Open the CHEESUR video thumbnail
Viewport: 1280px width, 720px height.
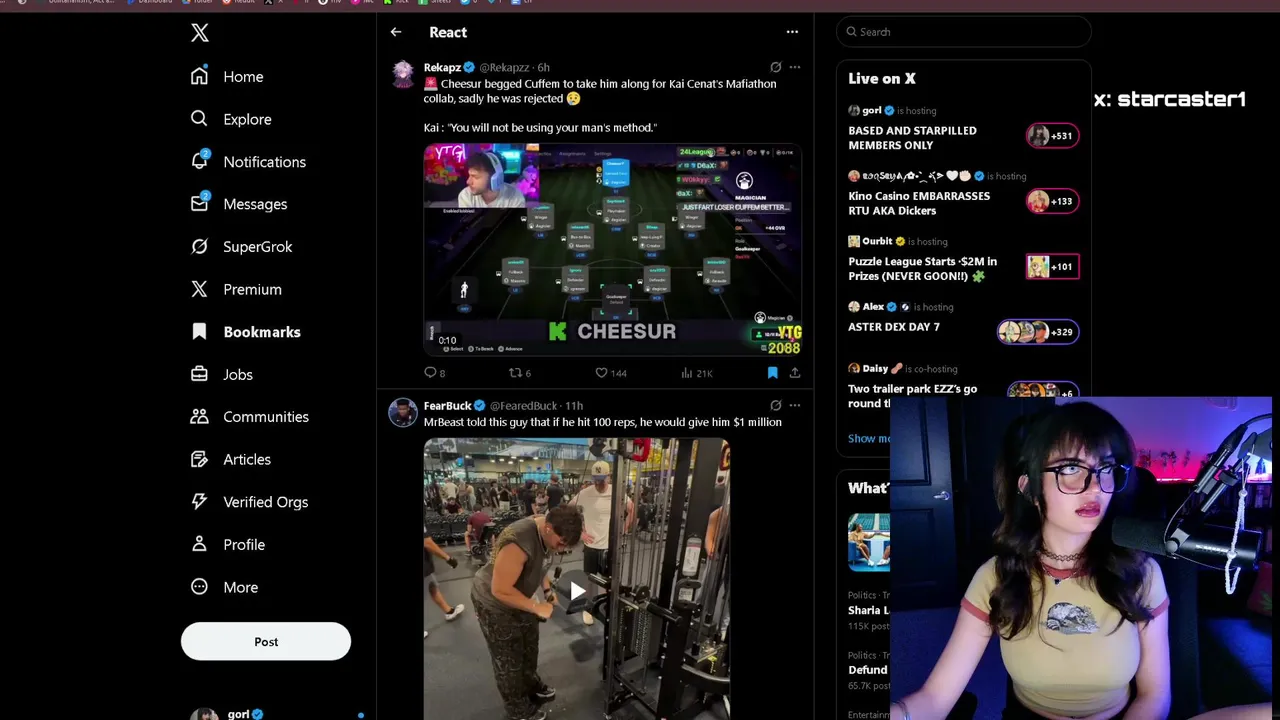[x=612, y=249]
